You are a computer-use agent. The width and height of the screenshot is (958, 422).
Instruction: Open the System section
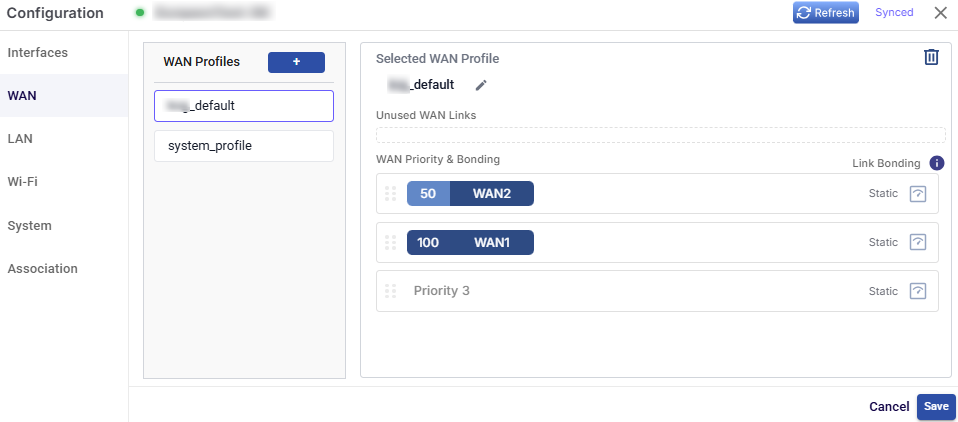pos(30,225)
